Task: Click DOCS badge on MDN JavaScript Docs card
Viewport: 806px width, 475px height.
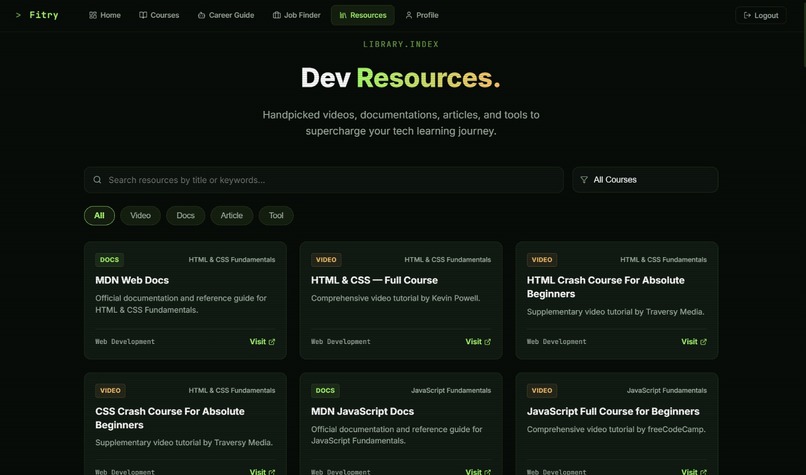Action: point(325,391)
